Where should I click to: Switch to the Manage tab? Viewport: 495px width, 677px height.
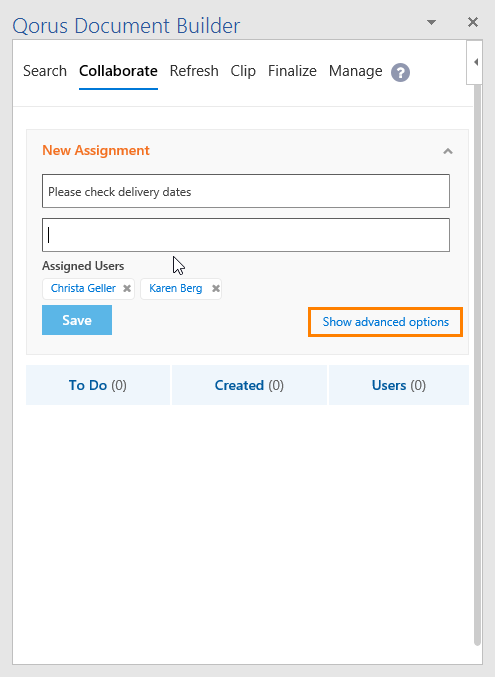point(355,71)
